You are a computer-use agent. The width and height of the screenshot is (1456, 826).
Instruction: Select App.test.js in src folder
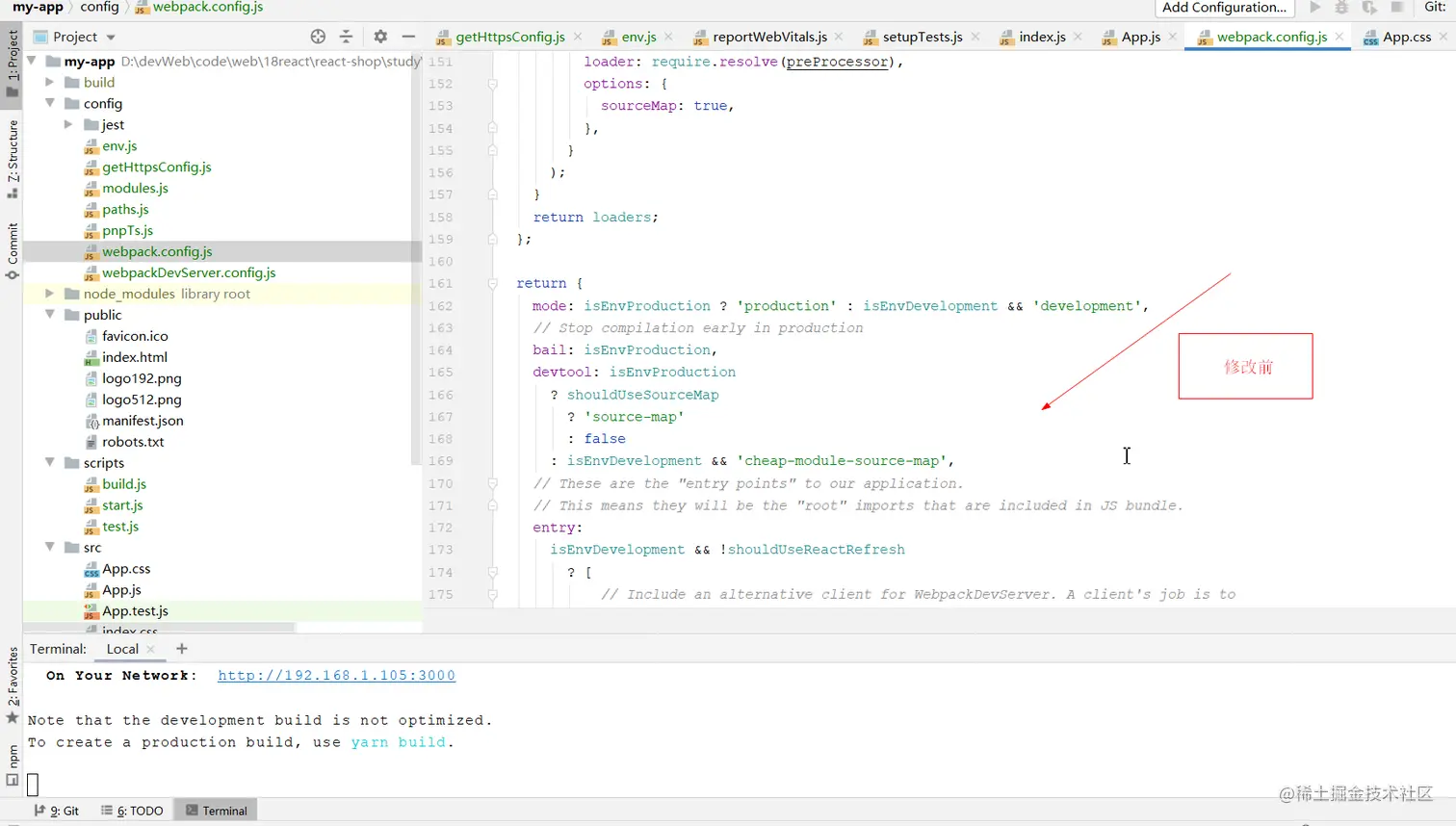tap(135, 611)
